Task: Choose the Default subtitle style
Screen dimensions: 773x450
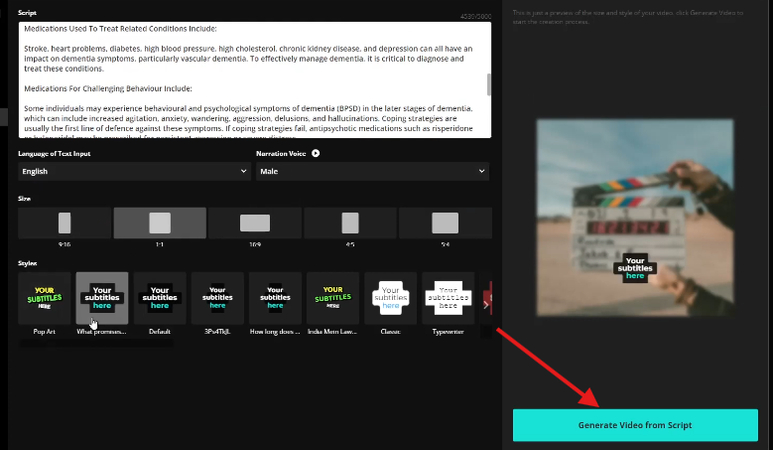Action: tap(160, 298)
